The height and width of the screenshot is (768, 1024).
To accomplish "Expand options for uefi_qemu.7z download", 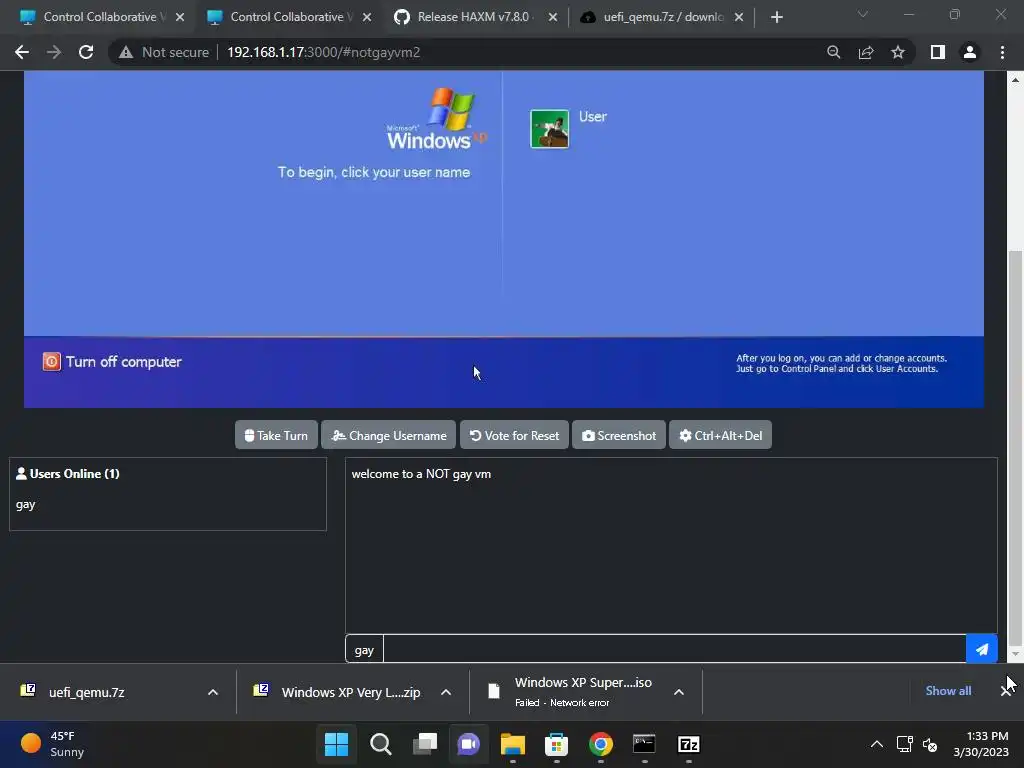I will pos(213,692).
